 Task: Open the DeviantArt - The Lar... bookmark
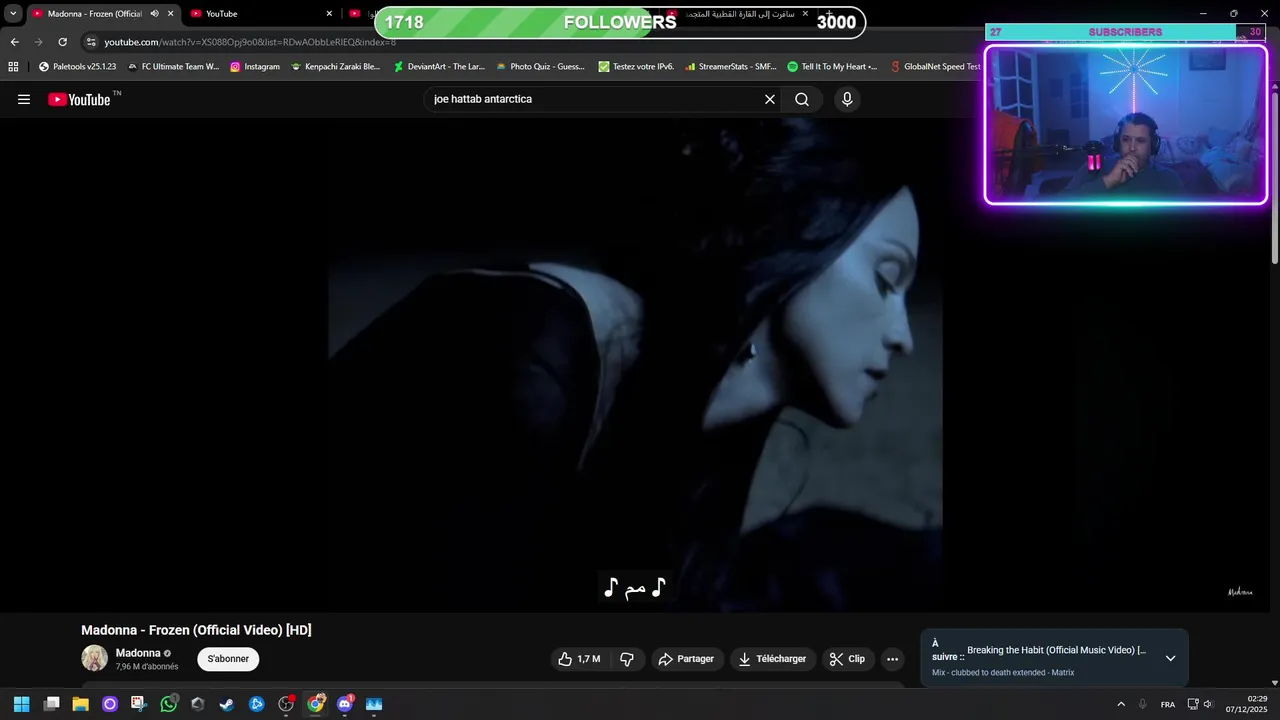[x=439, y=67]
